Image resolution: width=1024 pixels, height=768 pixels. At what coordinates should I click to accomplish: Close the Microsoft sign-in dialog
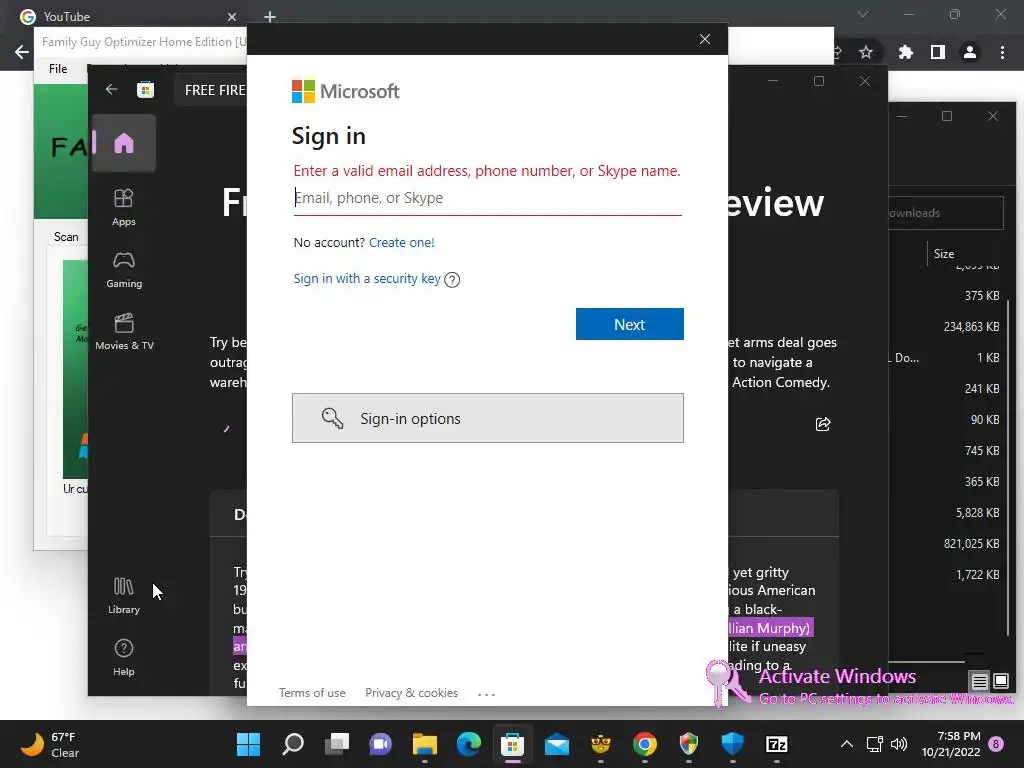pos(705,39)
